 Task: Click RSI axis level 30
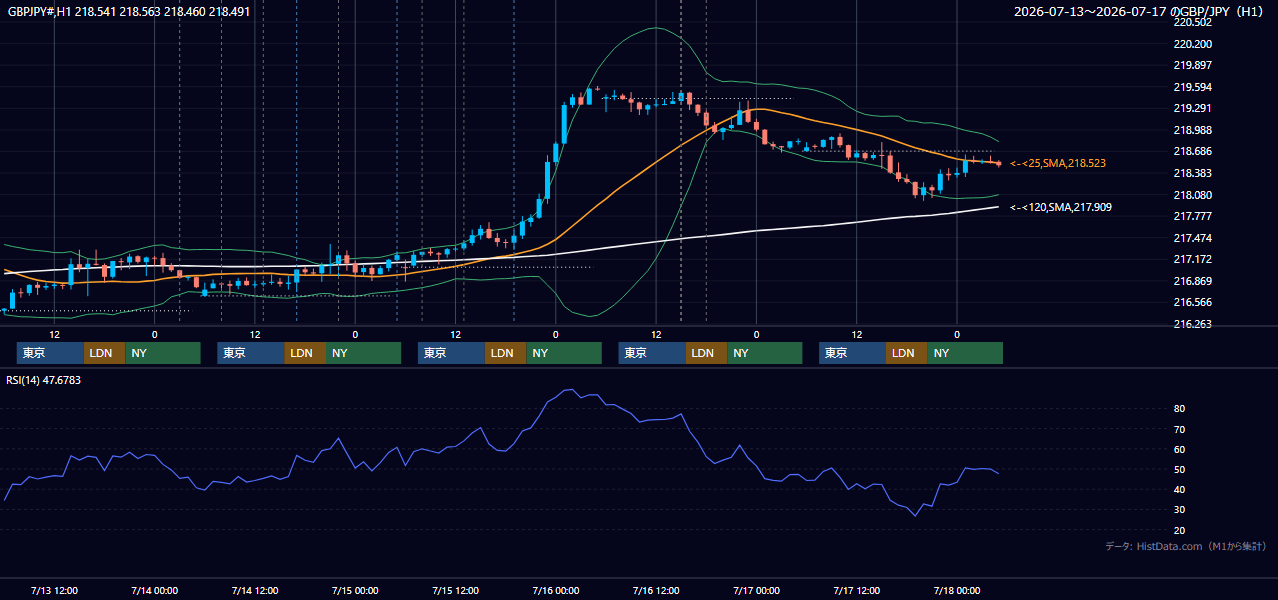1180,510
